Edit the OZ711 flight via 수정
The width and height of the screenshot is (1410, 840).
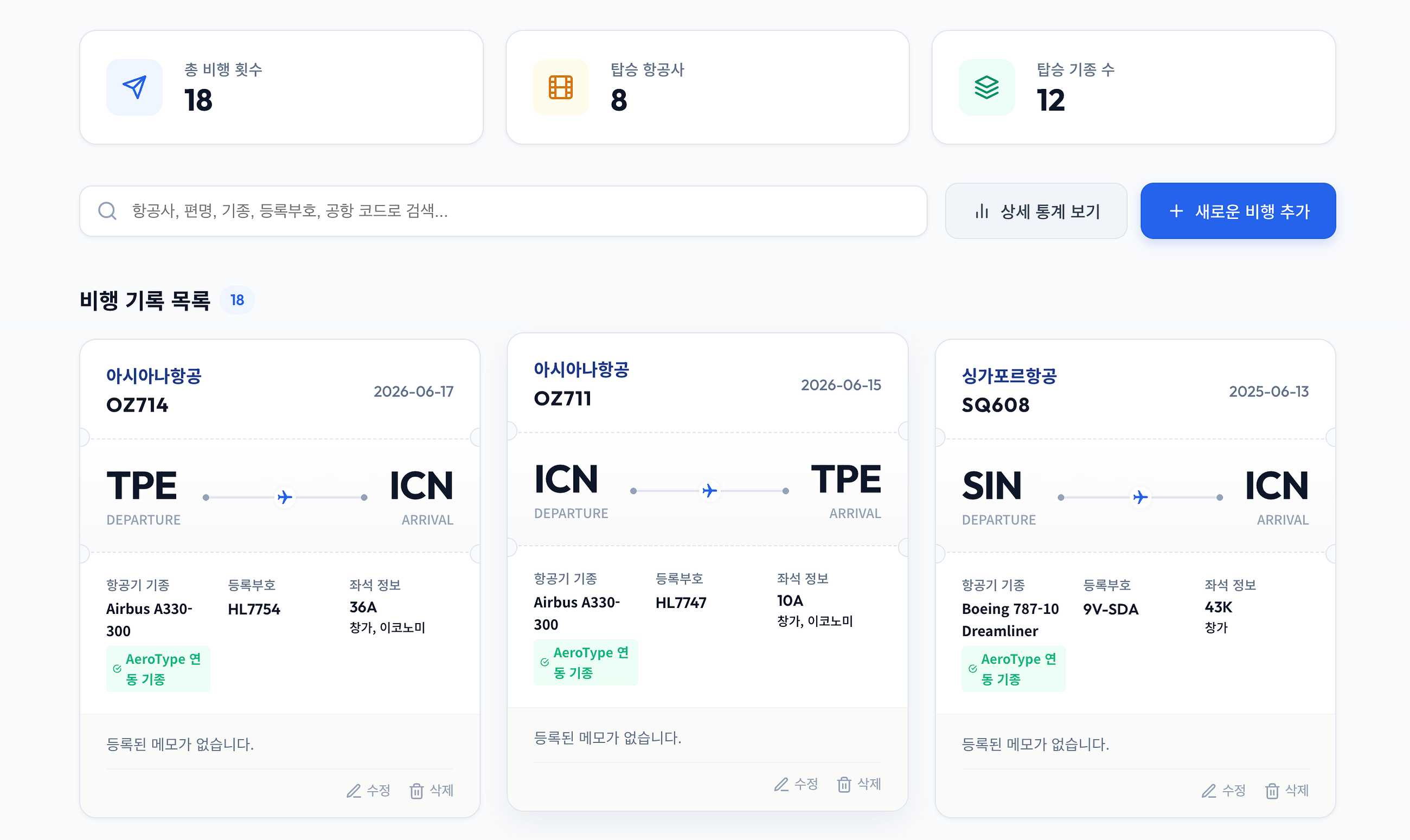click(796, 785)
